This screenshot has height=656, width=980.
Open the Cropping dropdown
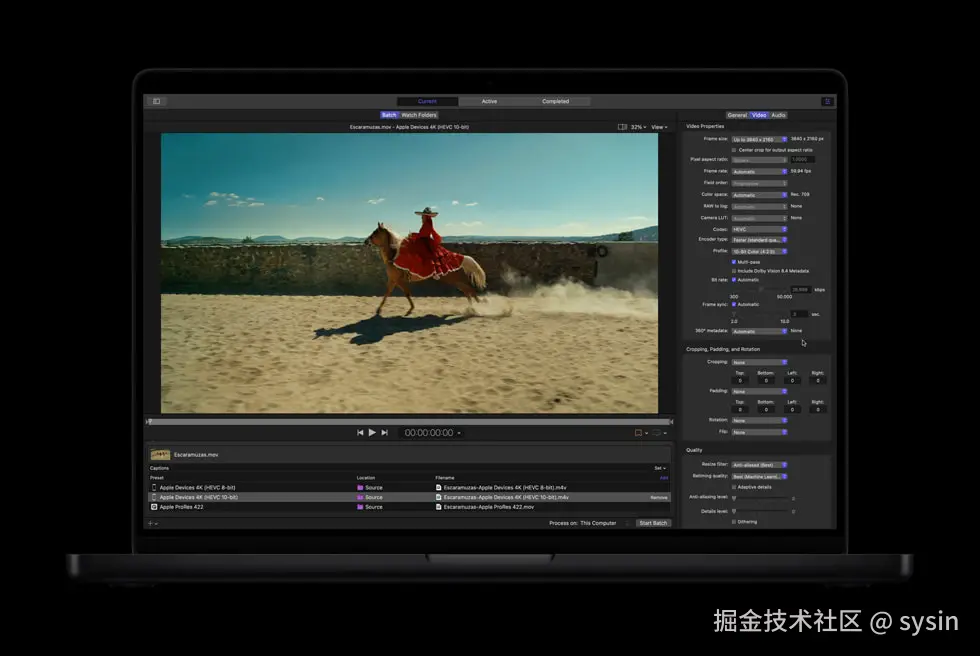tap(759, 362)
